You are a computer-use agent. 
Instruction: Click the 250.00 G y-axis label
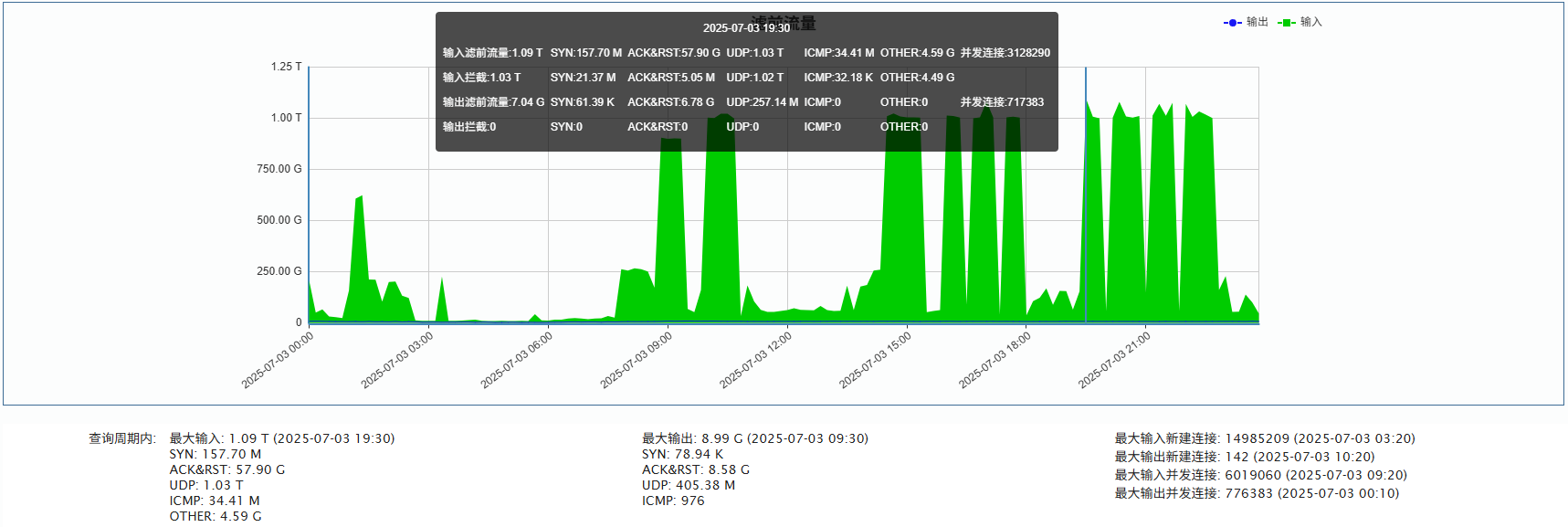pyautogui.click(x=279, y=271)
